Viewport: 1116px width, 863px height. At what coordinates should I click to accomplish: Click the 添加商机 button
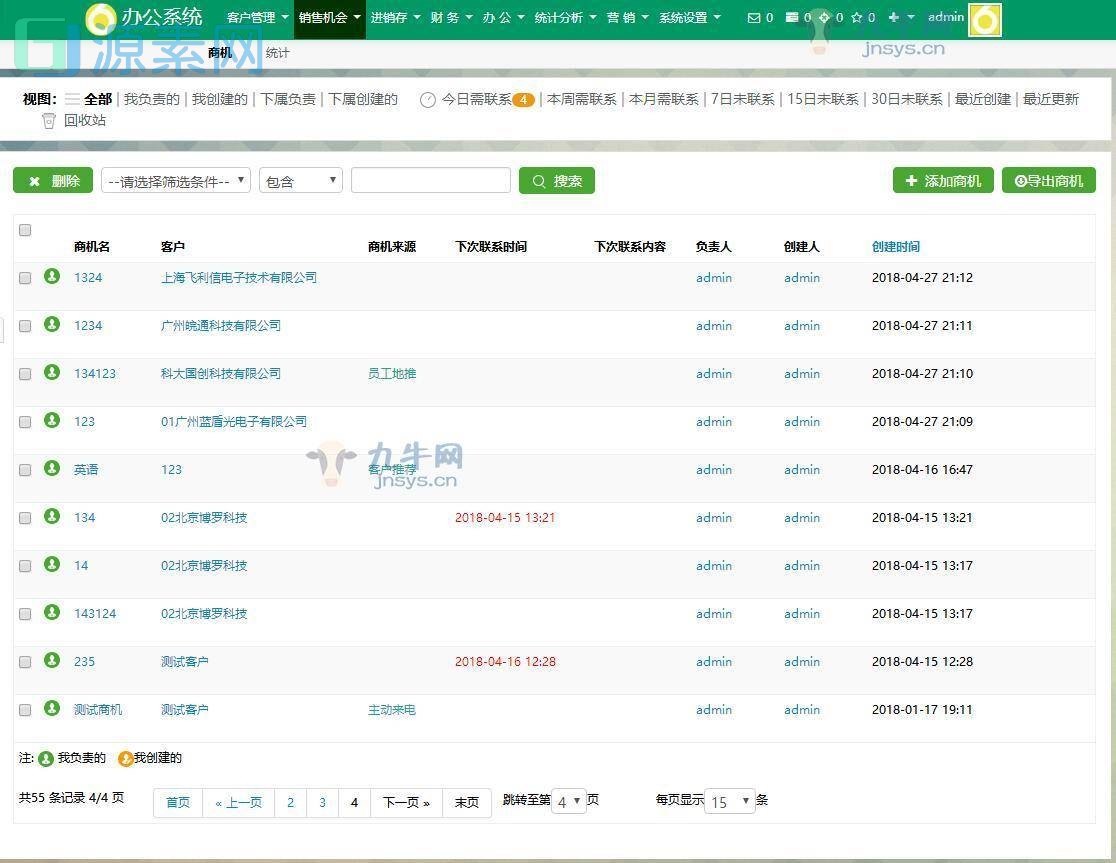point(942,180)
